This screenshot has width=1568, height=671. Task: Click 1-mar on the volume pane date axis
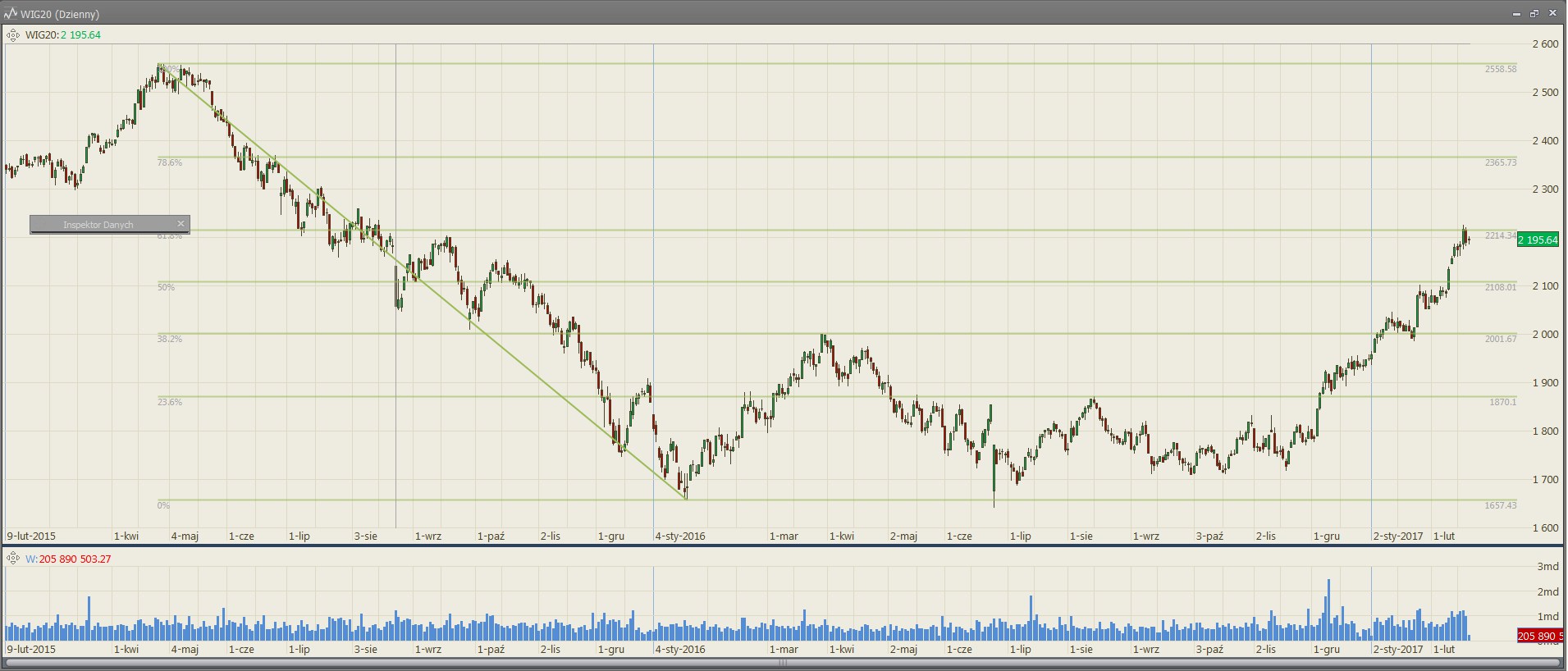[784, 650]
